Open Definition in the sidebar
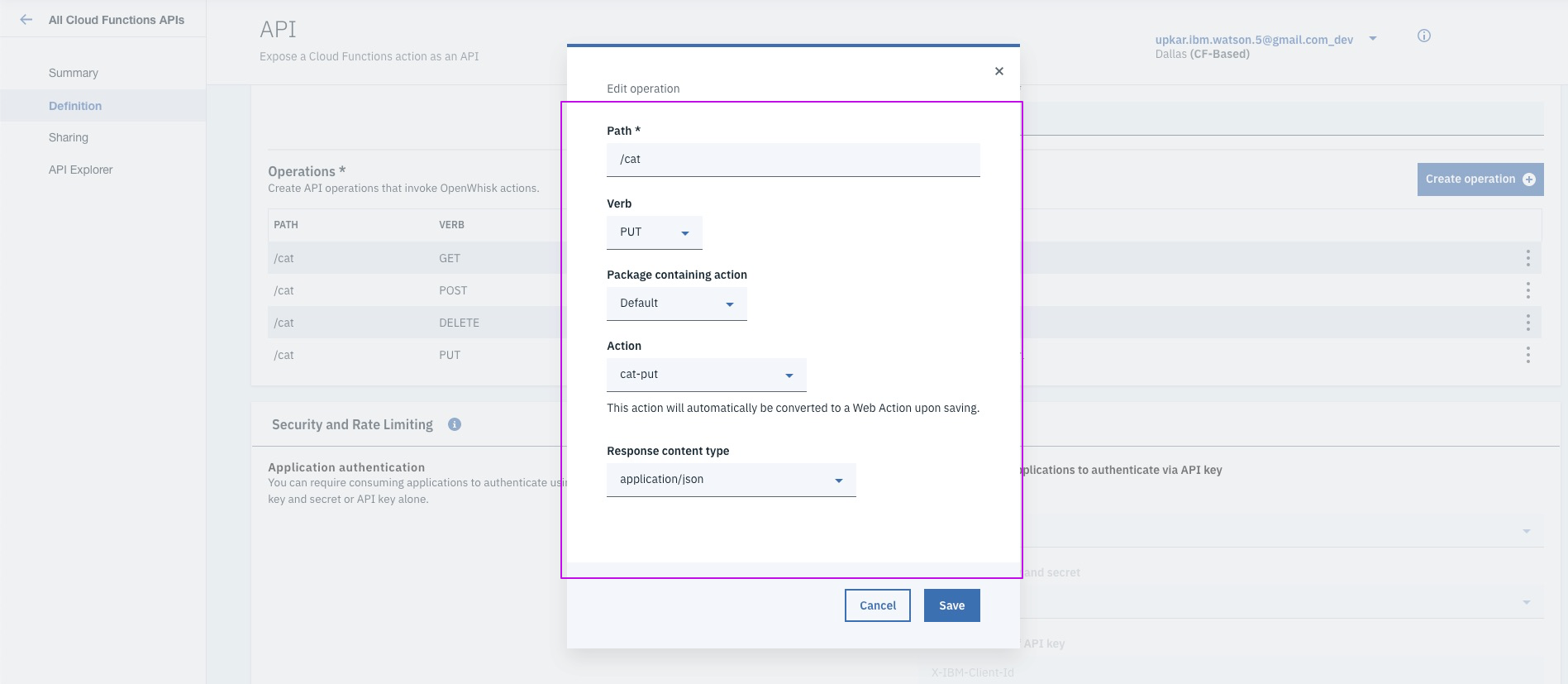 pyautogui.click(x=75, y=106)
